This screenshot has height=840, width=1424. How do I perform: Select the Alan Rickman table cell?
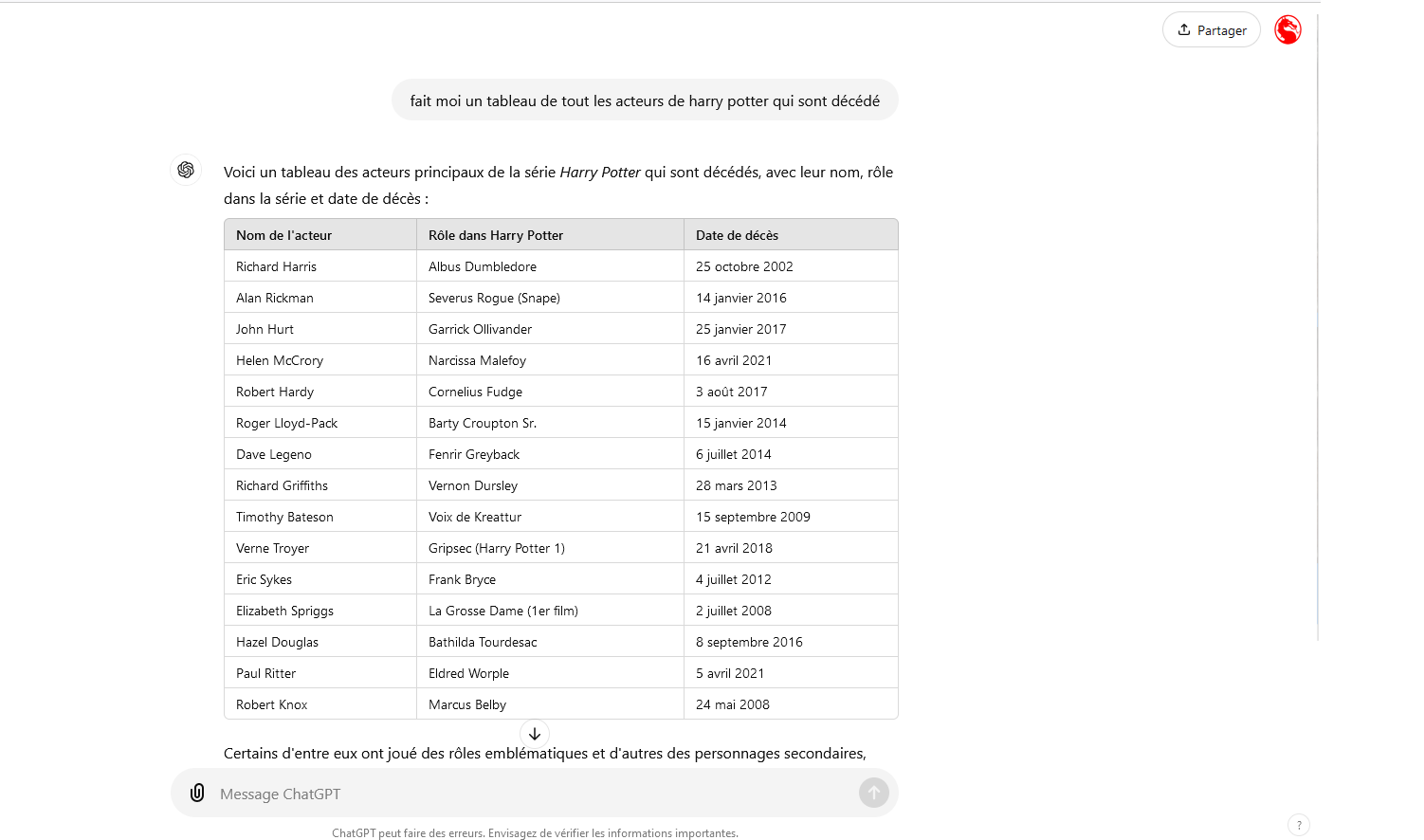275,298
